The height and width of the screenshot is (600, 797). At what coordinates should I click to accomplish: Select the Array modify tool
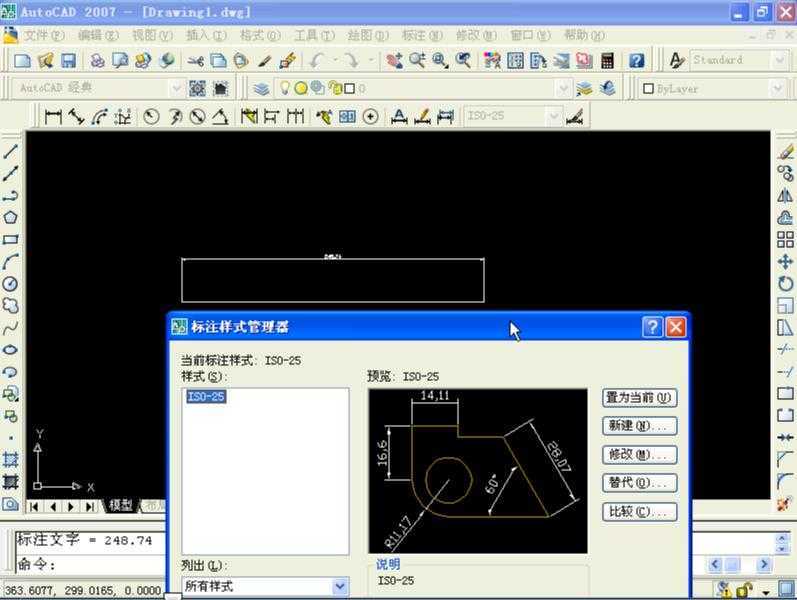(x=785, y=239)
